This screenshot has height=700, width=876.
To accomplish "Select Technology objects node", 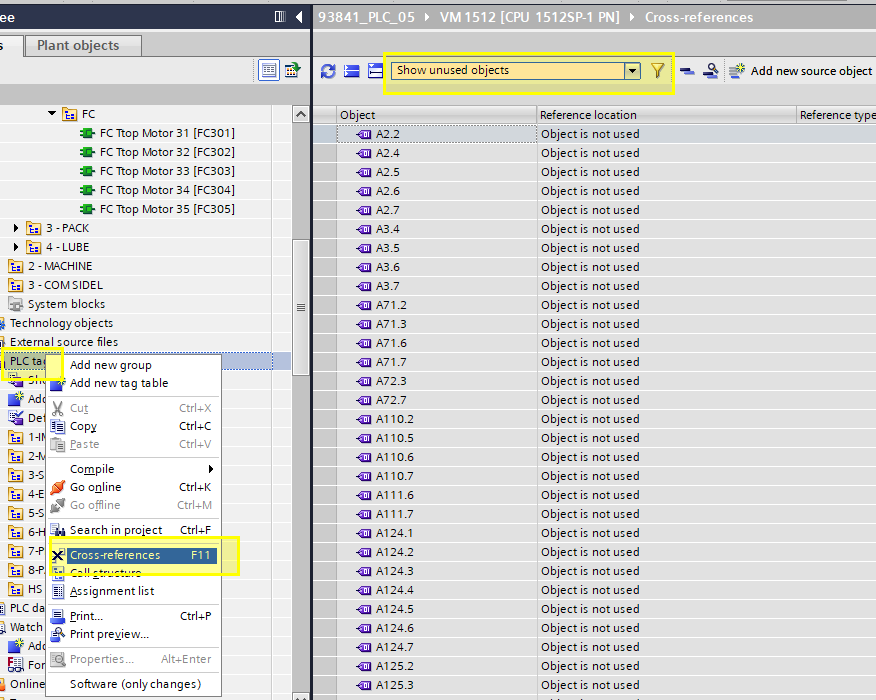I will 61,323.
